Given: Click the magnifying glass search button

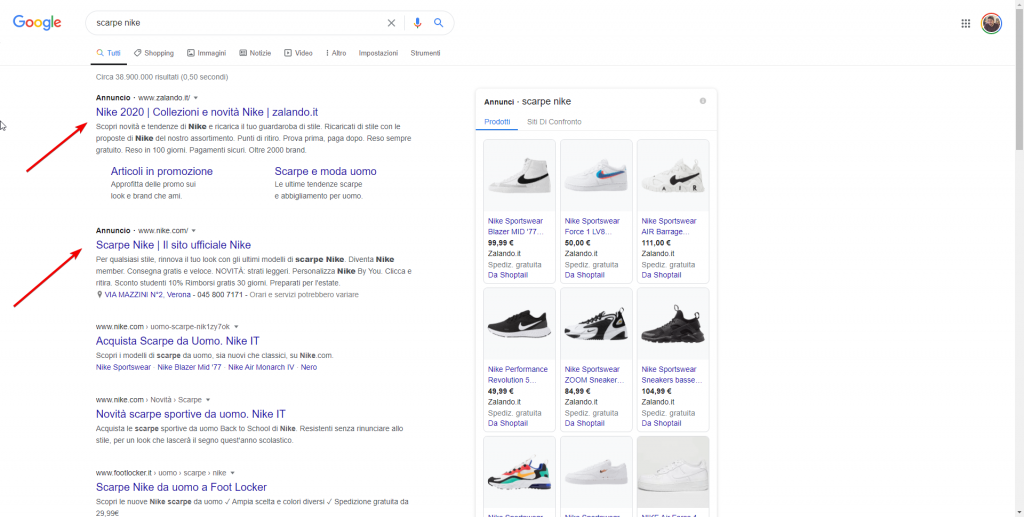Looking at the screenshot, I should coord(438,23).
